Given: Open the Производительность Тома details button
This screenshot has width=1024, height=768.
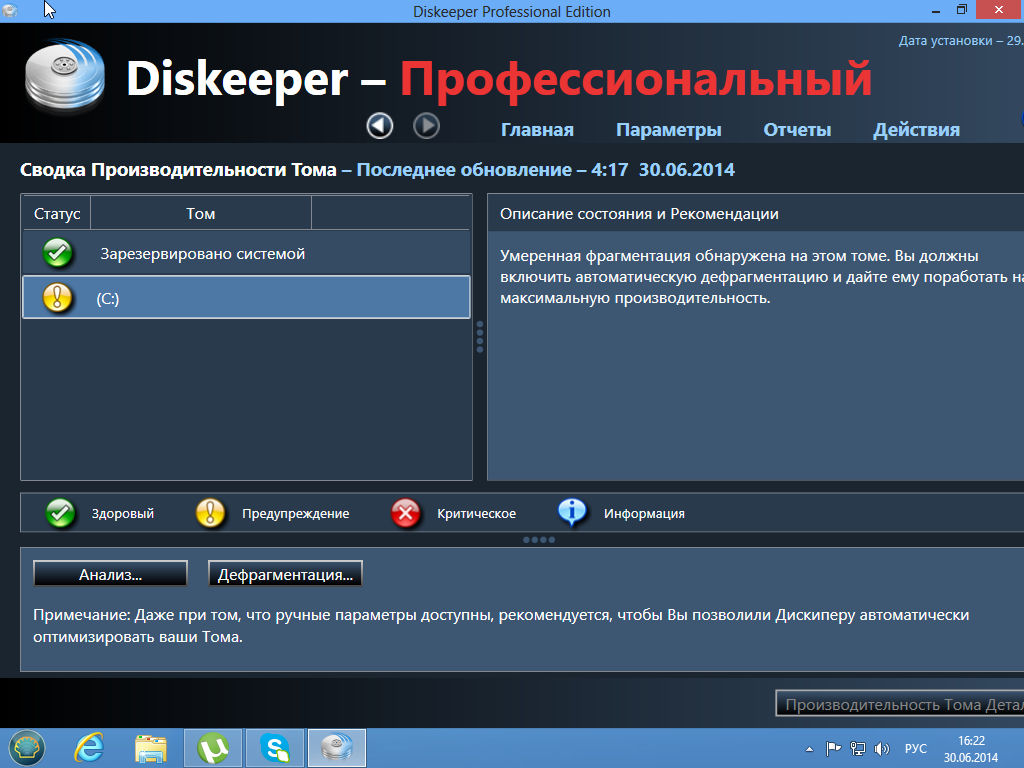Looking at the screenshot, I should pos(900,704).
